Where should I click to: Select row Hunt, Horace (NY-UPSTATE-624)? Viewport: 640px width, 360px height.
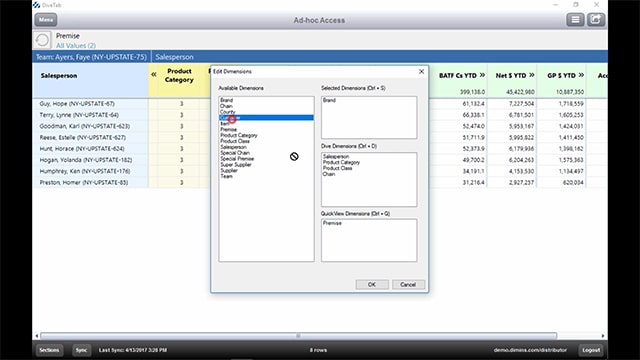[82, 149]
